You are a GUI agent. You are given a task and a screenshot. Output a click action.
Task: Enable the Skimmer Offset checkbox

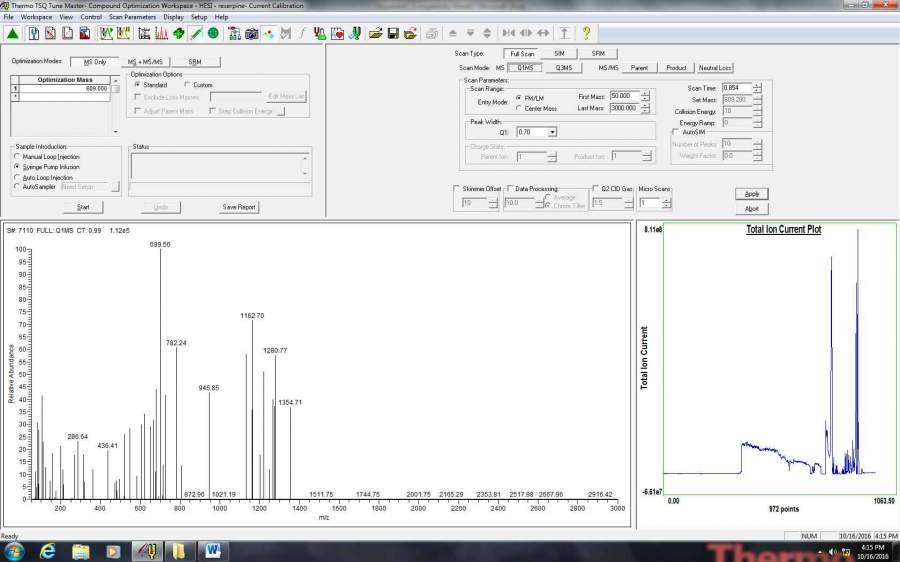tap(457, 188)
